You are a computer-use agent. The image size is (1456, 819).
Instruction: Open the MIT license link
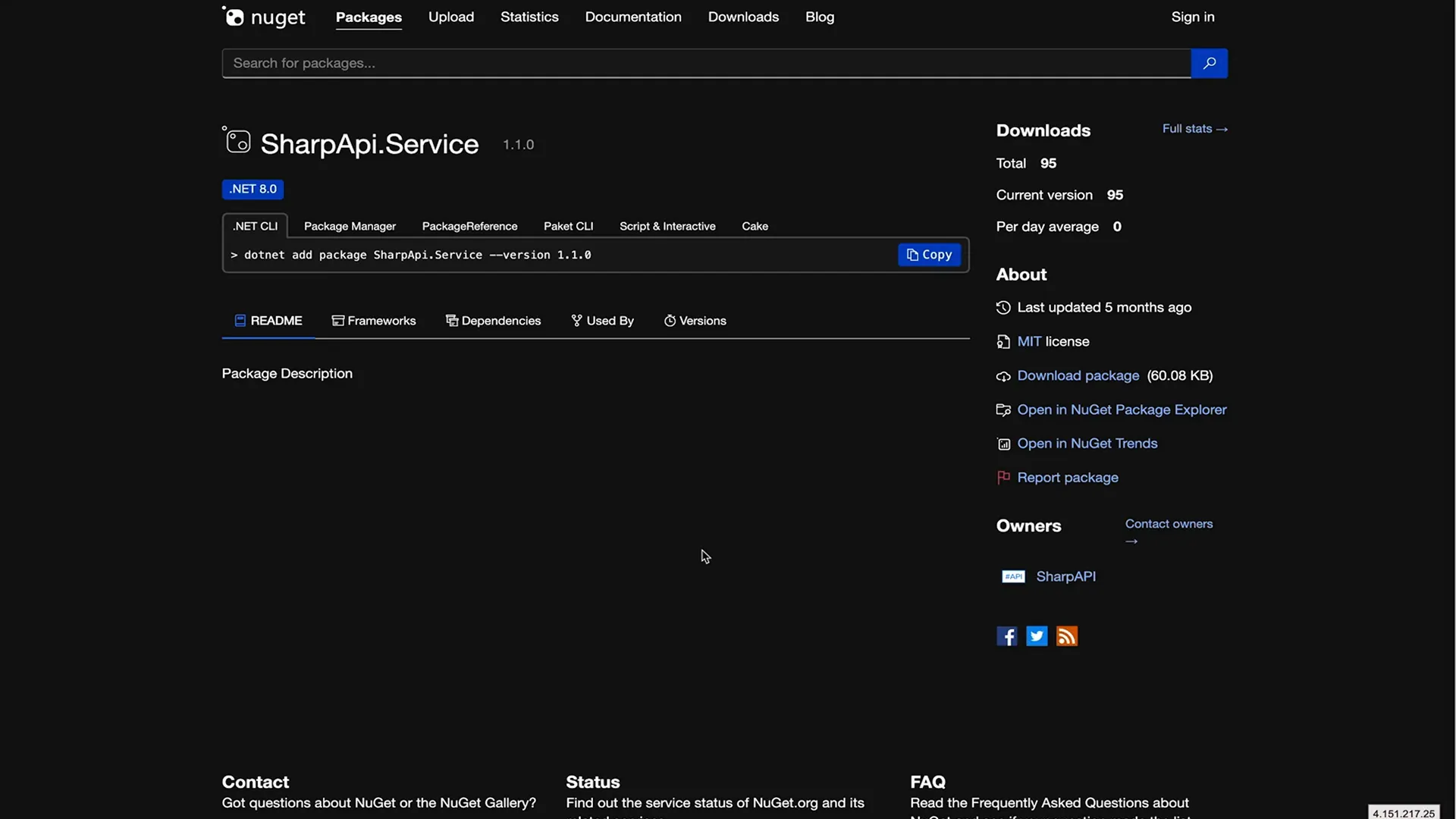1029,341
